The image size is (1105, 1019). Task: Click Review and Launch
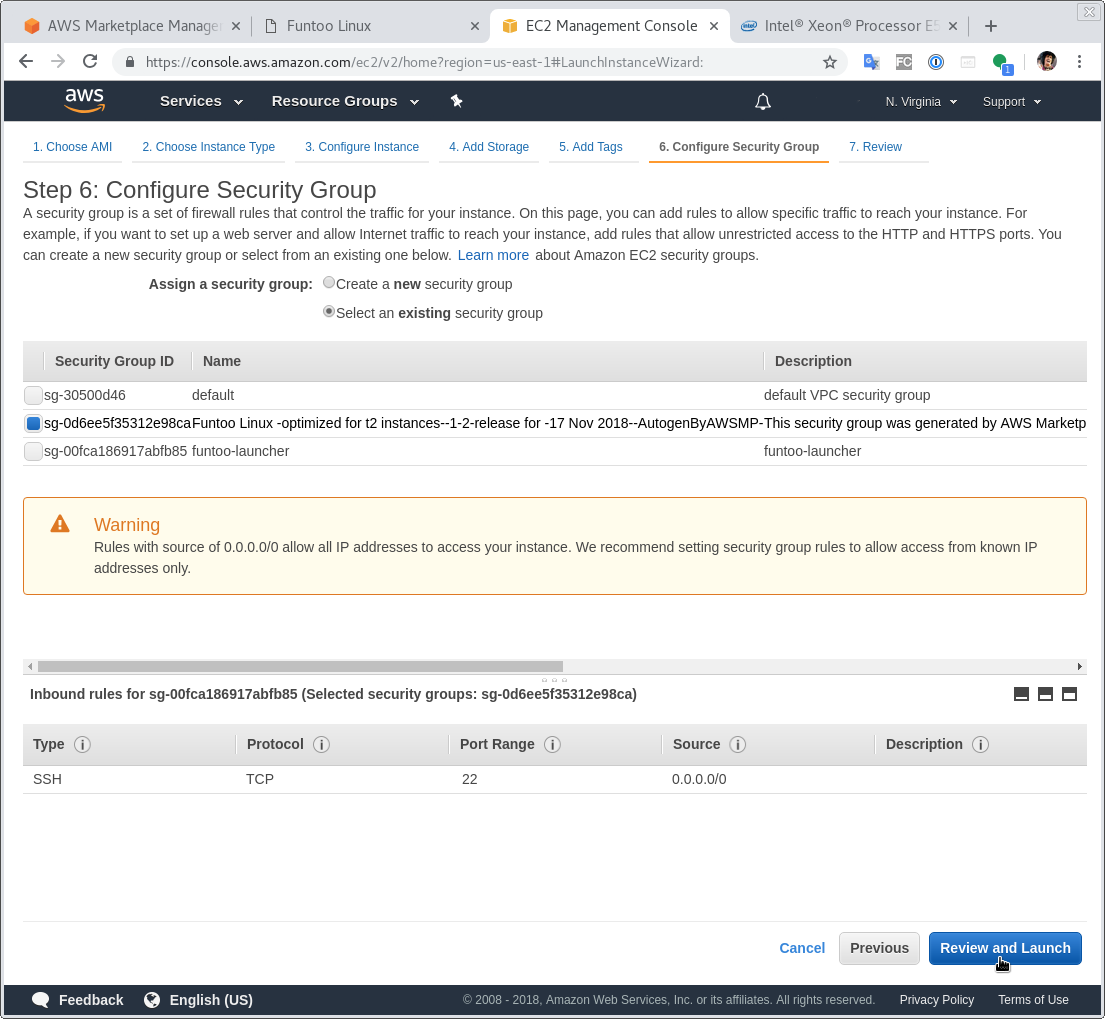pos(1005,949)
